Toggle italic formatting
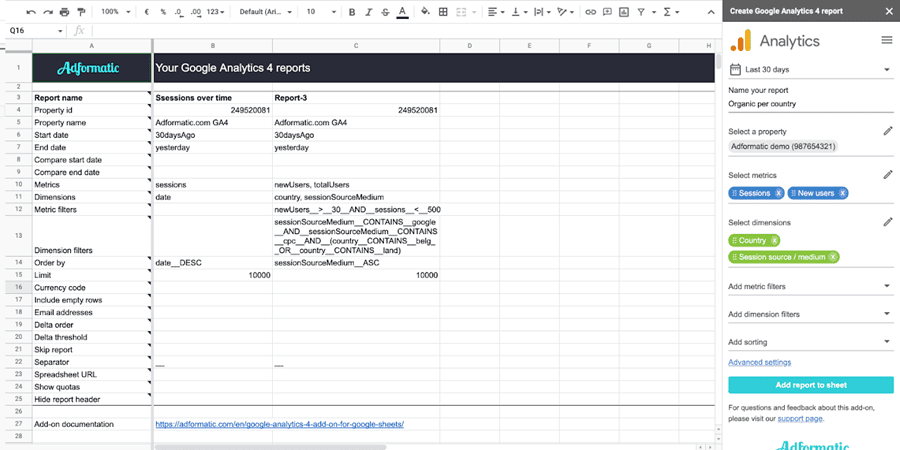 coord(368,11)
